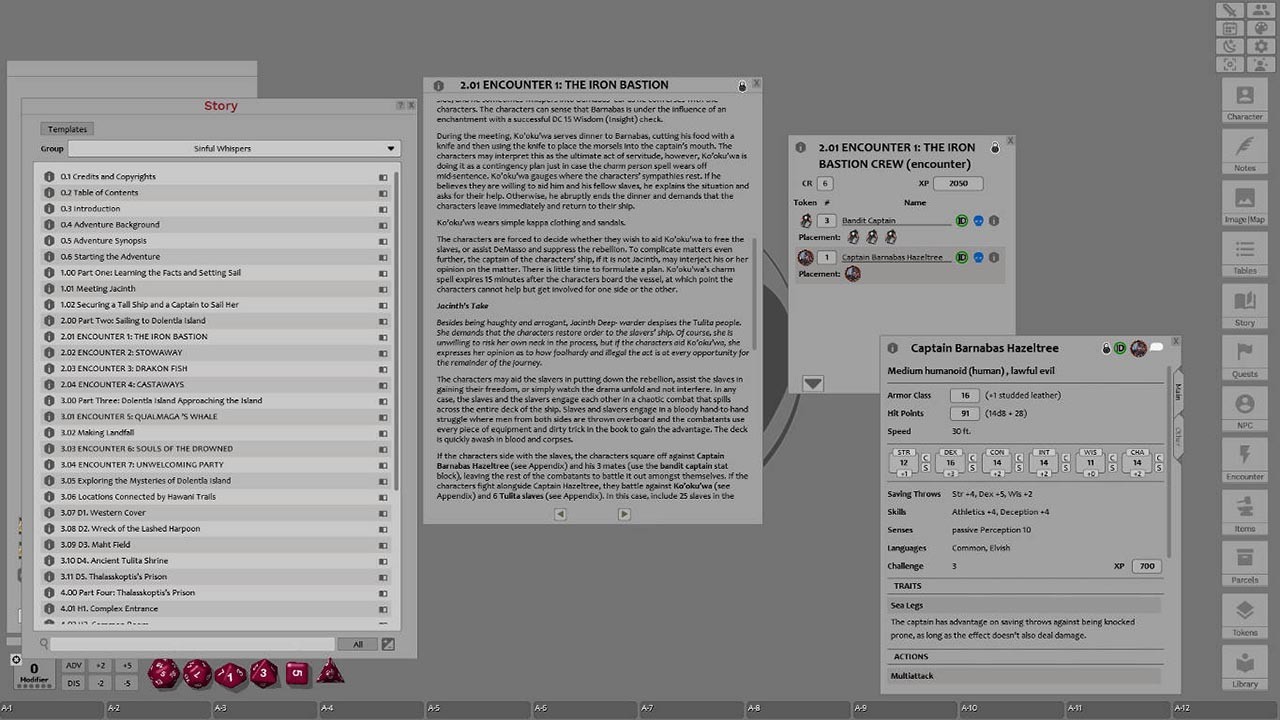Open the Story panel from the sidebar
Screen dimensions: 1280x720
1243,305
